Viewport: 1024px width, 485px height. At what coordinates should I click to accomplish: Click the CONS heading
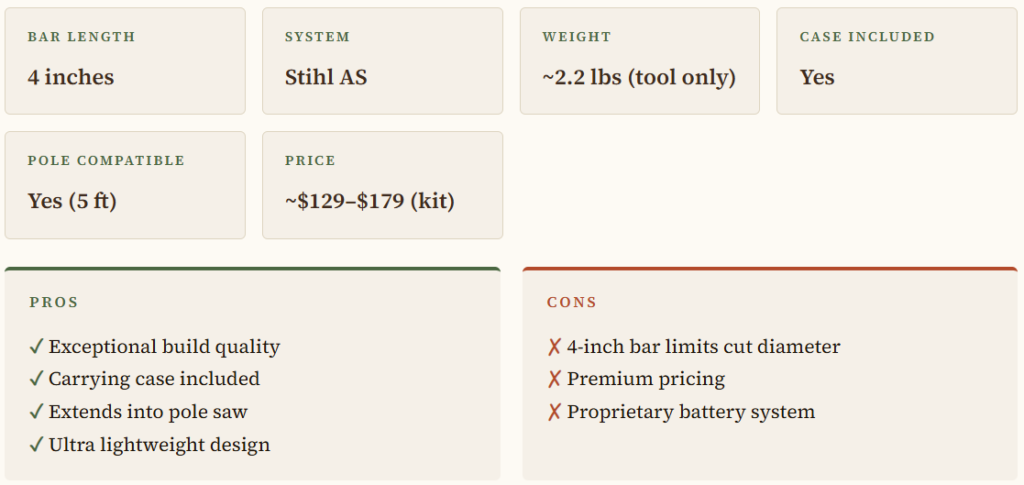pyautogui.click(x=572, y=302)
